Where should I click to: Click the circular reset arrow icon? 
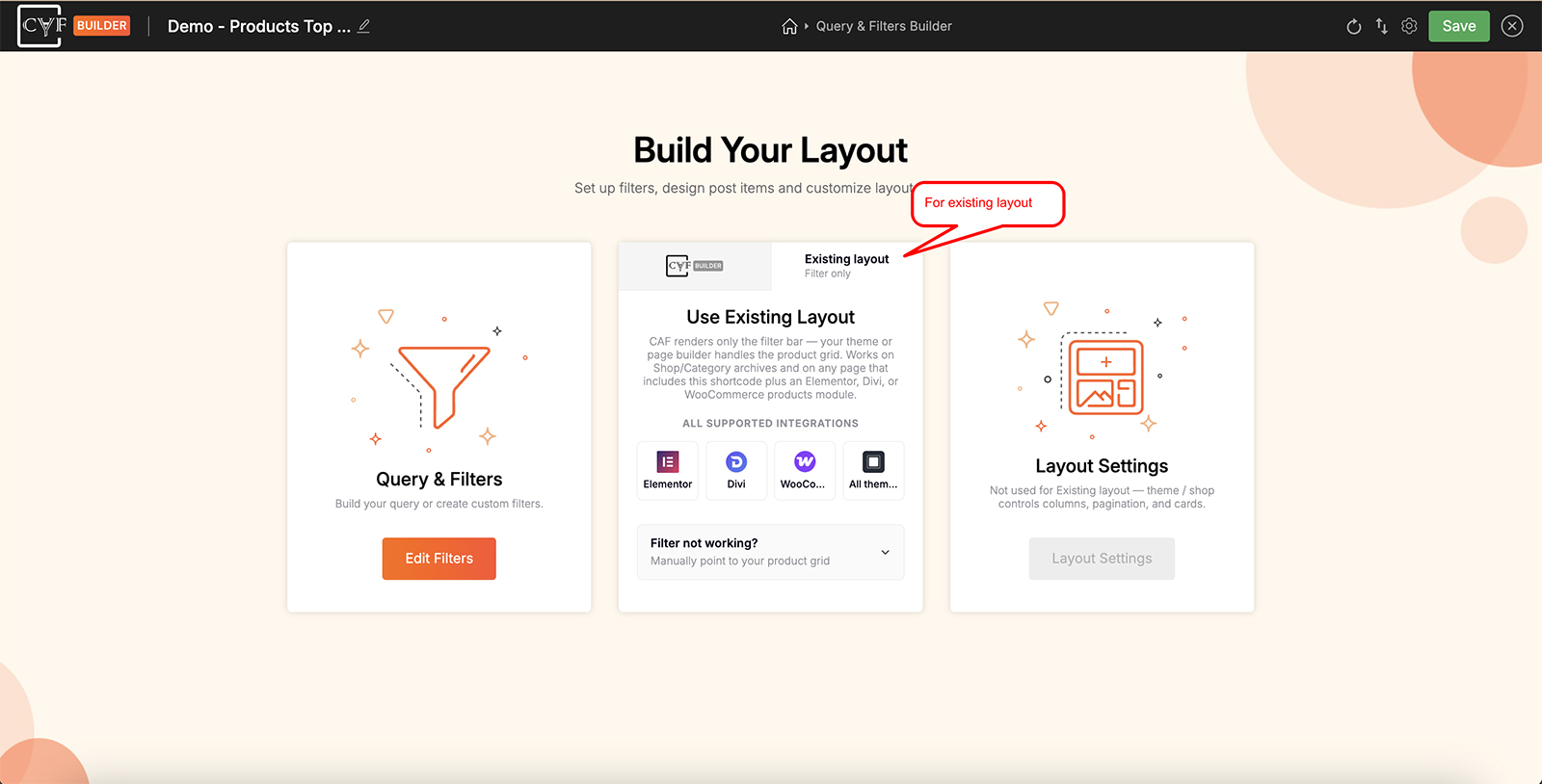point(1354,27)
